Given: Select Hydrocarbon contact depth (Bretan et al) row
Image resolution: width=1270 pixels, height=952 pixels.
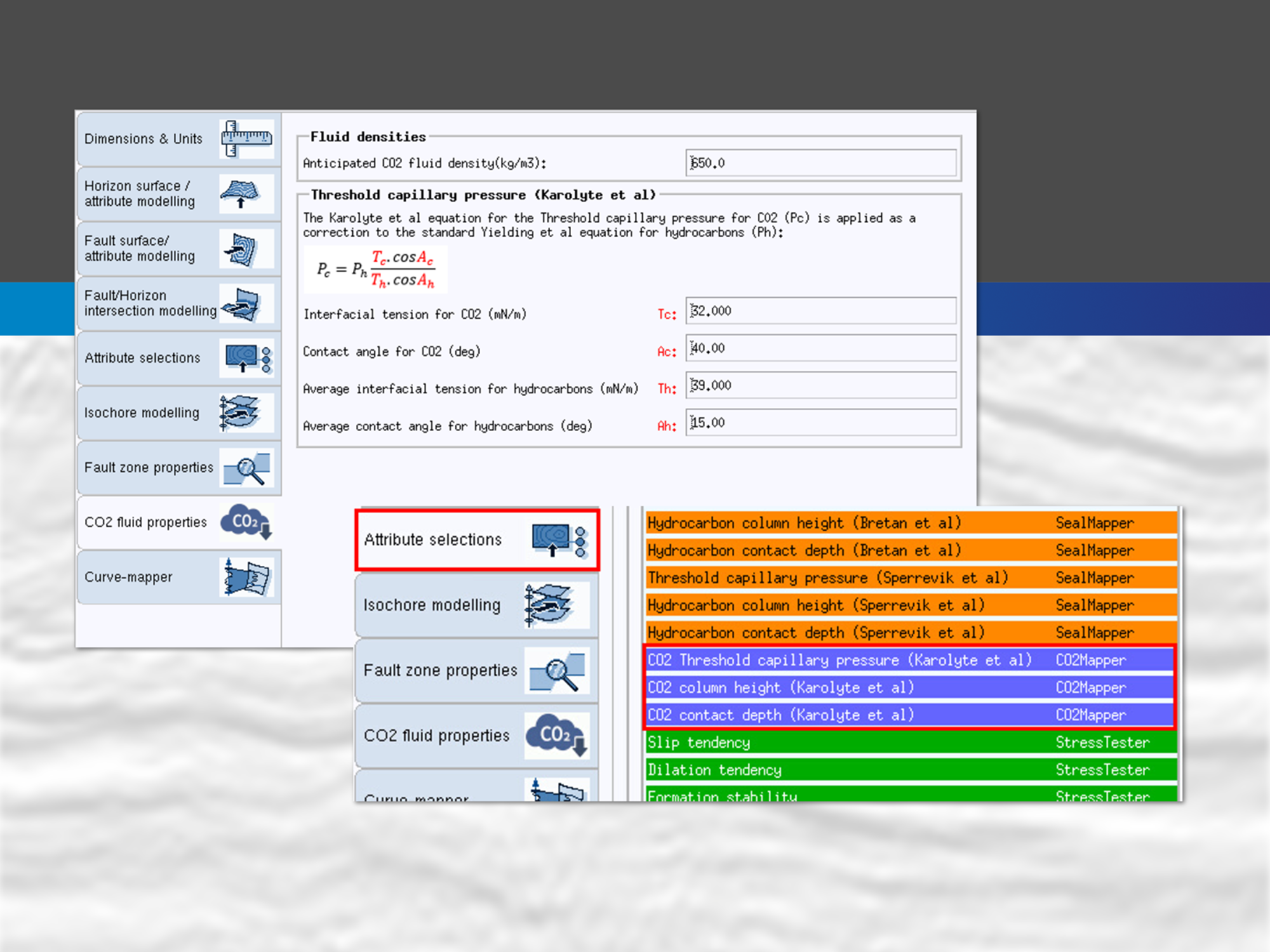Looking at the screenshot, I should (x=911, y=550).
